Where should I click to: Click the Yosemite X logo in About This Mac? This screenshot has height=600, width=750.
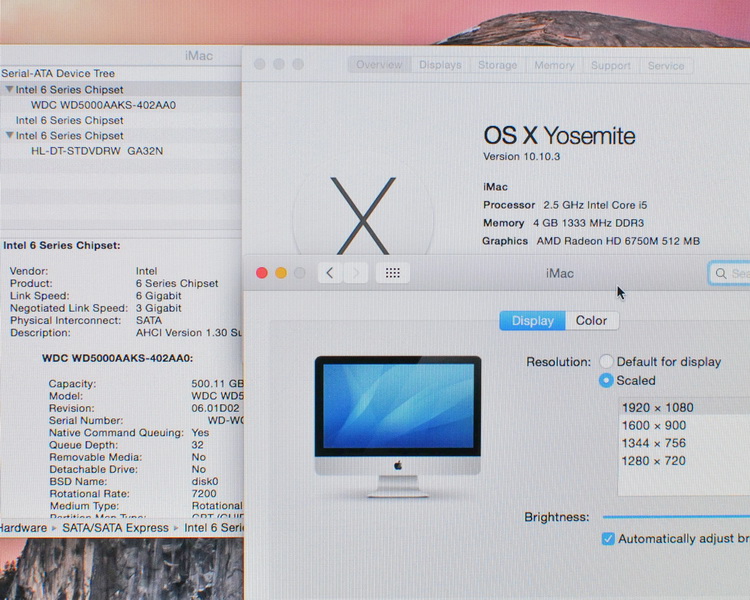coord(363,215)
